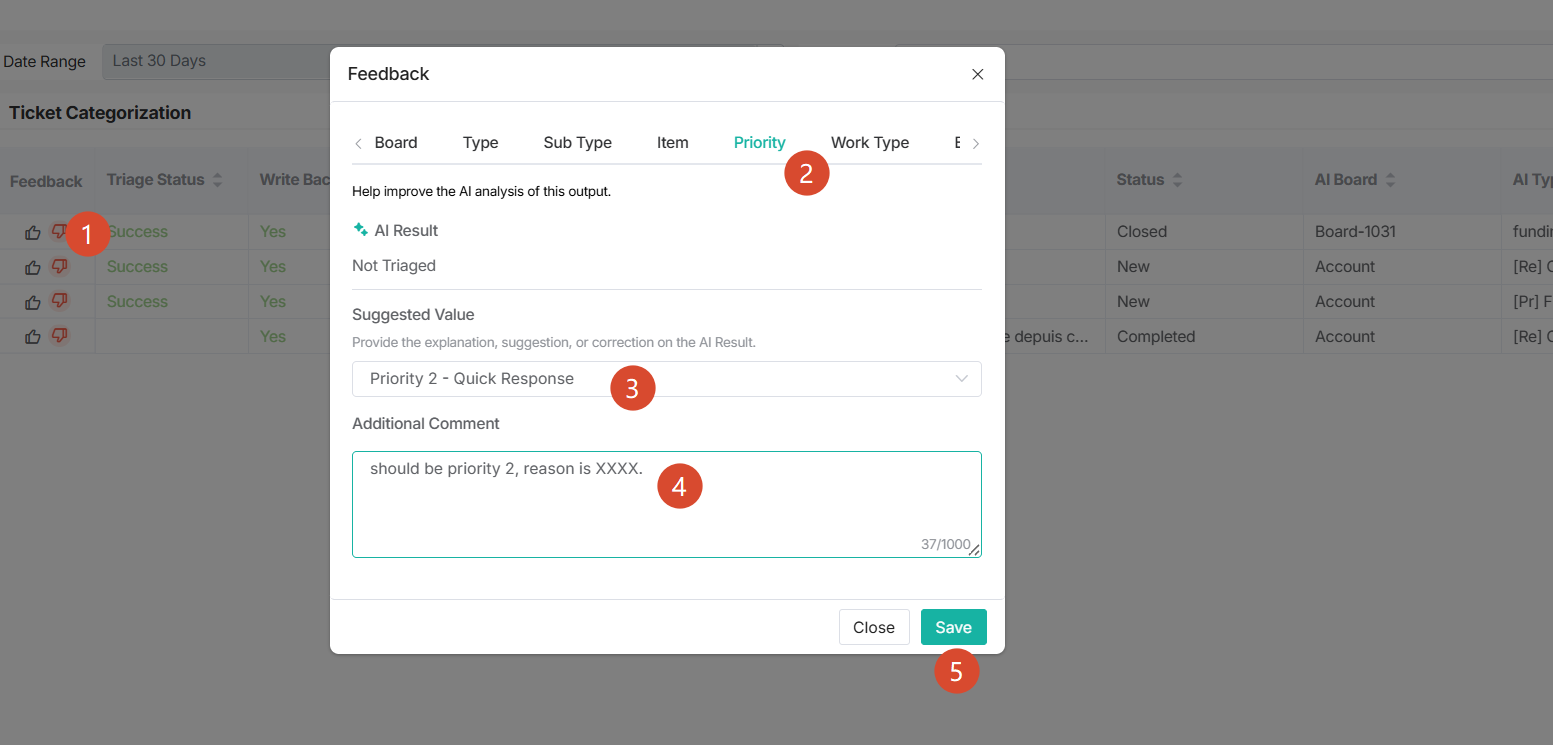
Task: Click the Save button
Action: 954,627
